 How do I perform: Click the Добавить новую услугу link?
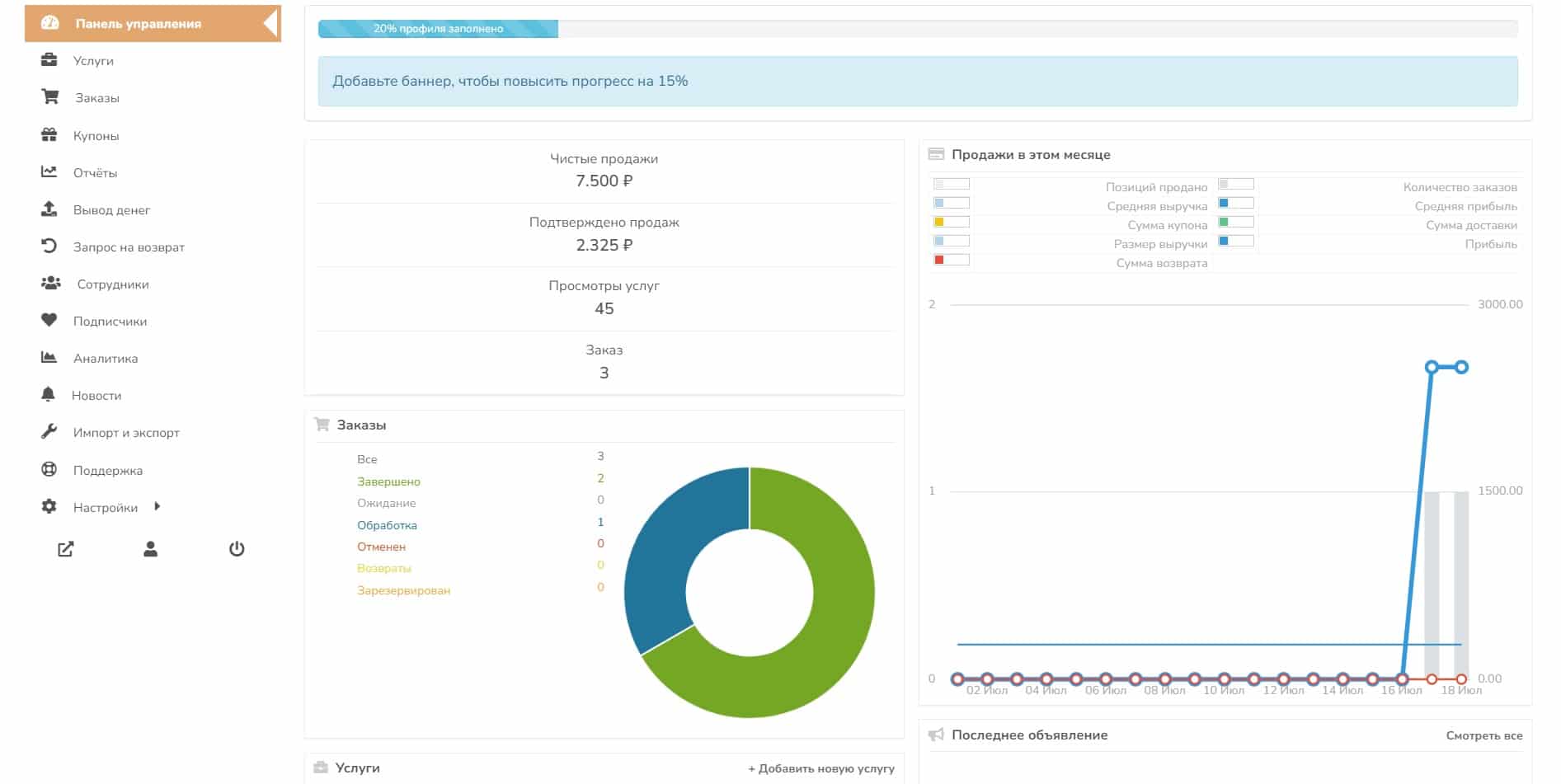[820, 768]
